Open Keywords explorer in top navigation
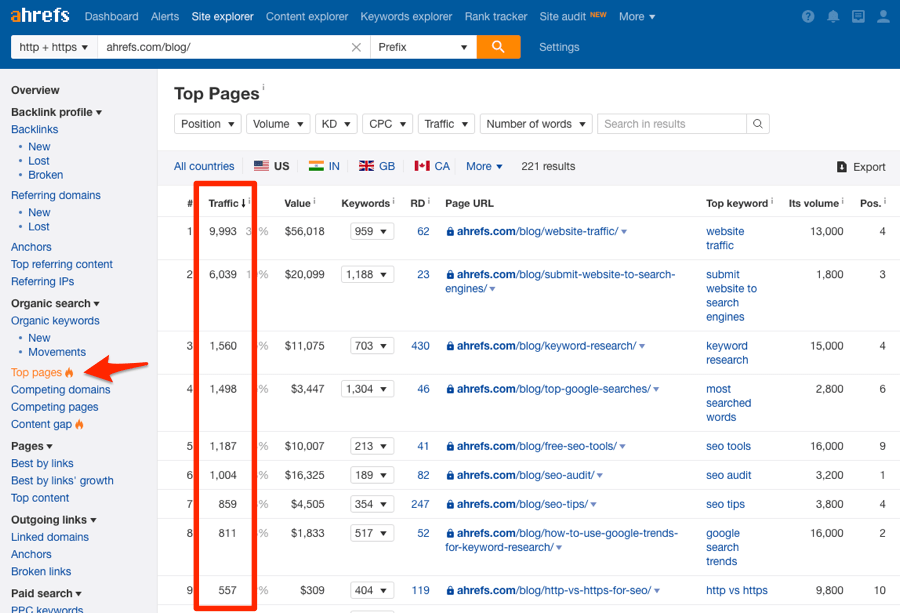The height and width of the screenshot is (613, 900). [406, 17]
